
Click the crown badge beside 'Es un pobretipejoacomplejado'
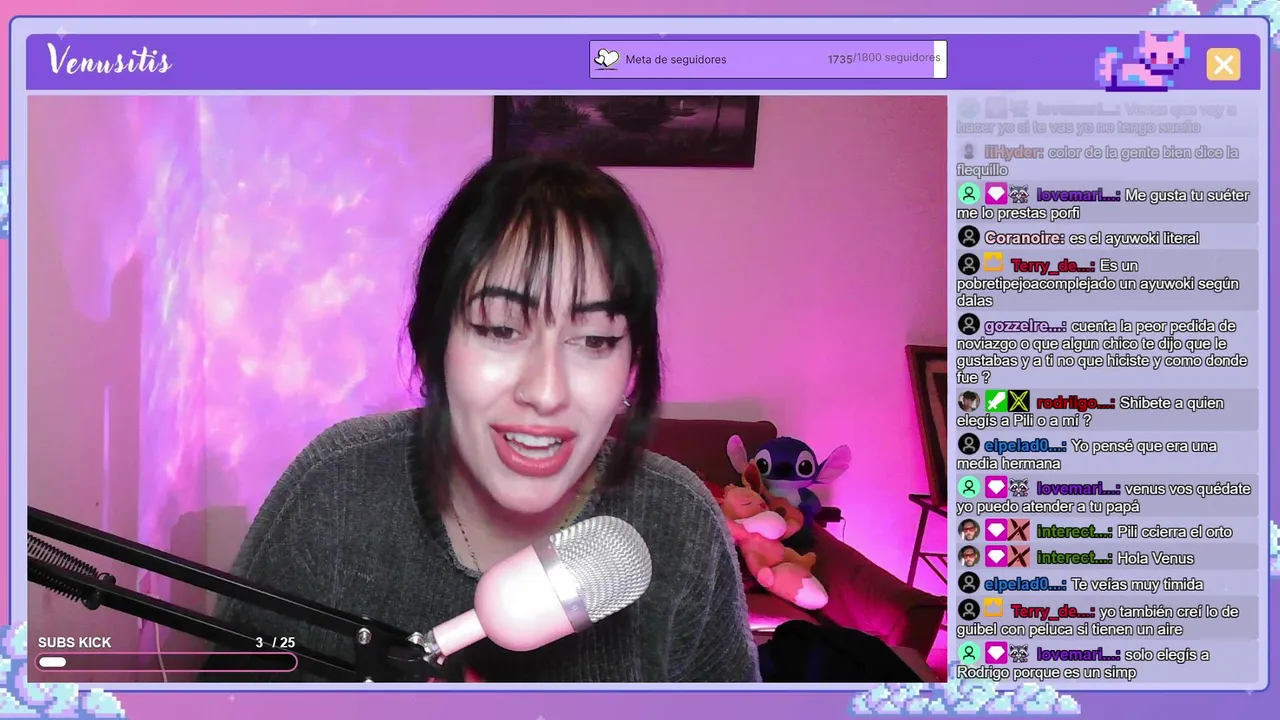pos(994,264)
